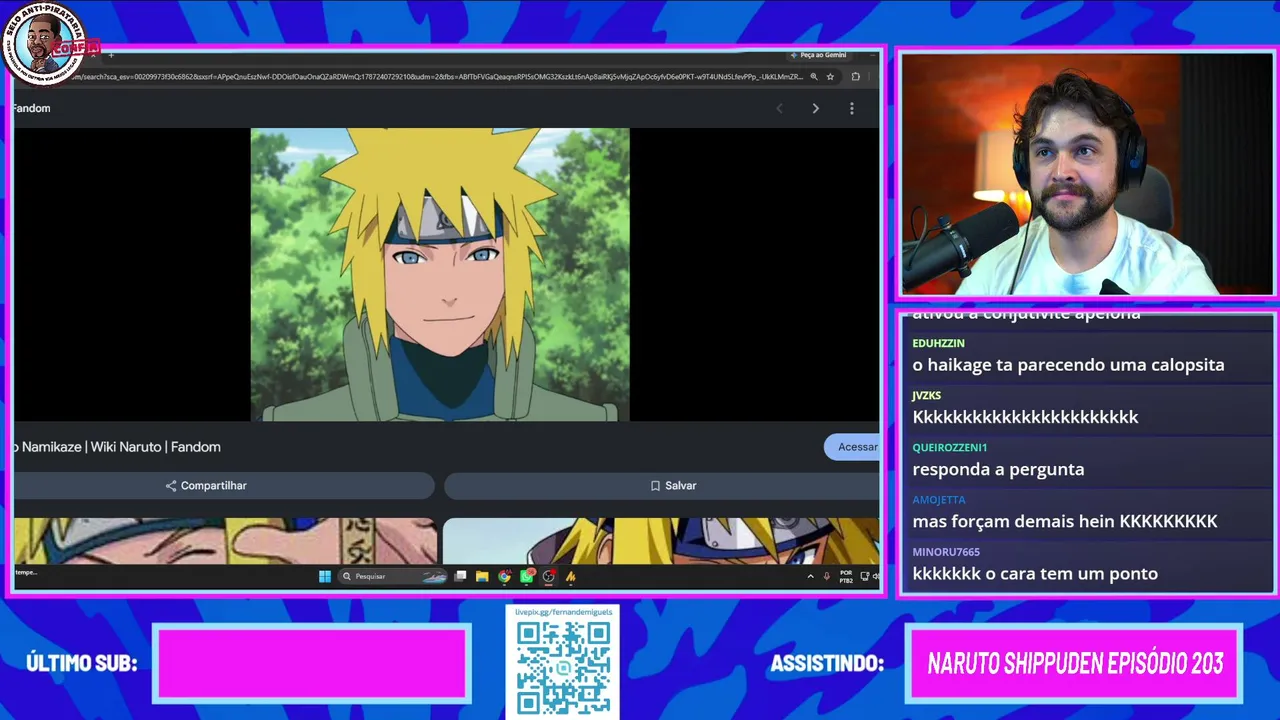Open the new tab plus button
This screenshot has width=1280, height=720.
click(110, 55)
